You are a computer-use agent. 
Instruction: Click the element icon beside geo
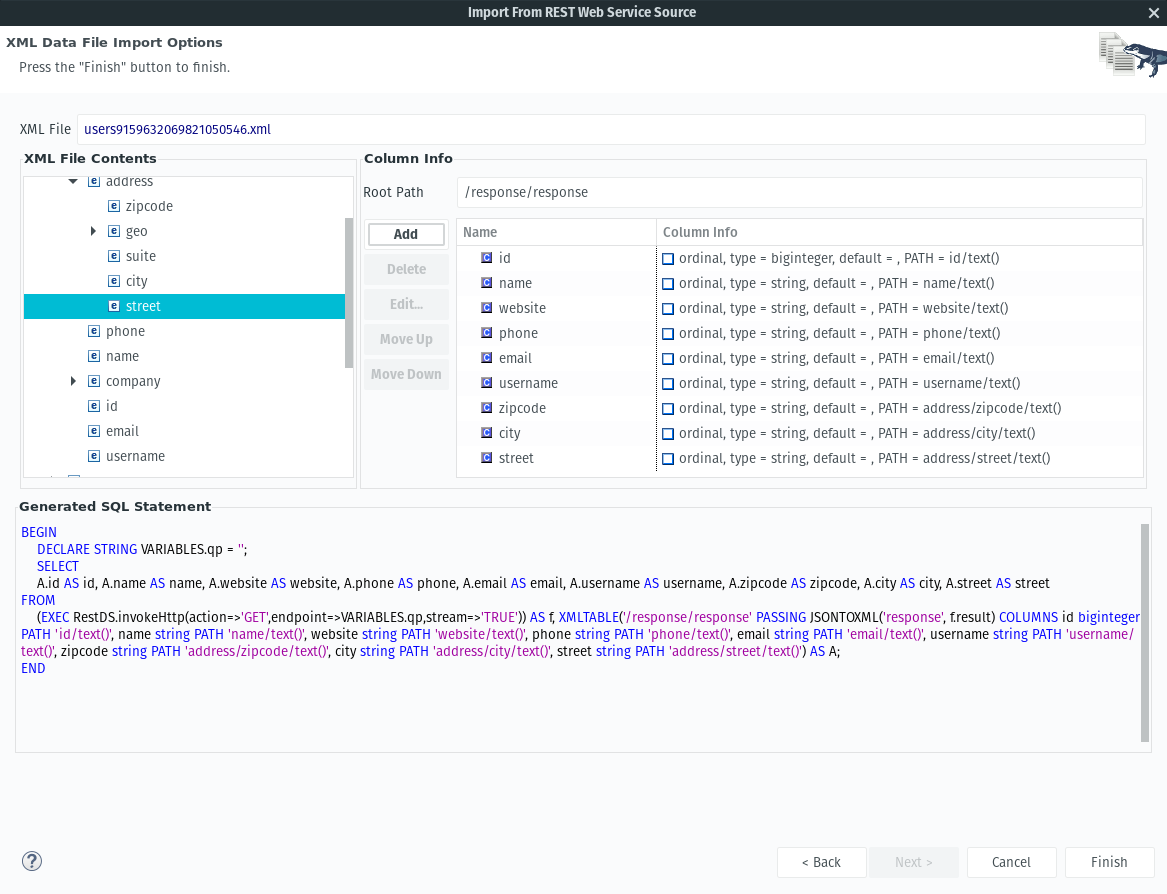pos(114,231)
